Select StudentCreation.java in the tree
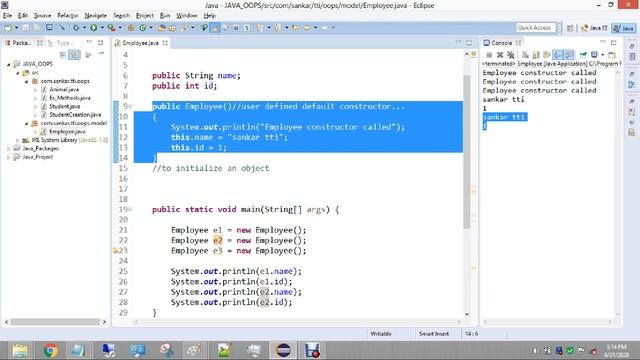This screenshot has height=360, width=640. (75, 115)
